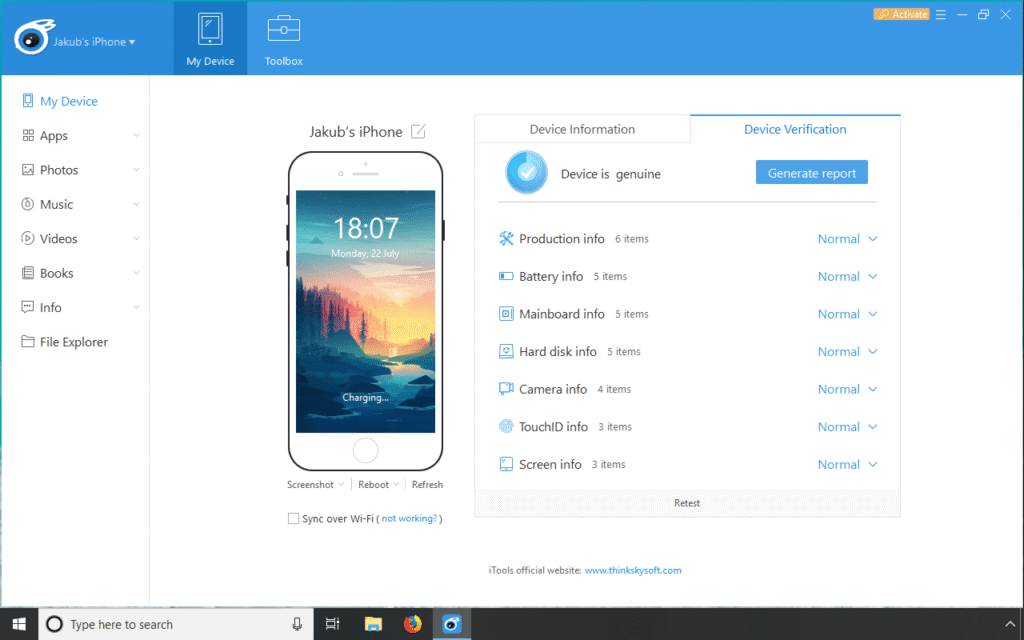1024x640 pixels.
Task: Enable Sync over Wi-Fi
Action: 294,518
